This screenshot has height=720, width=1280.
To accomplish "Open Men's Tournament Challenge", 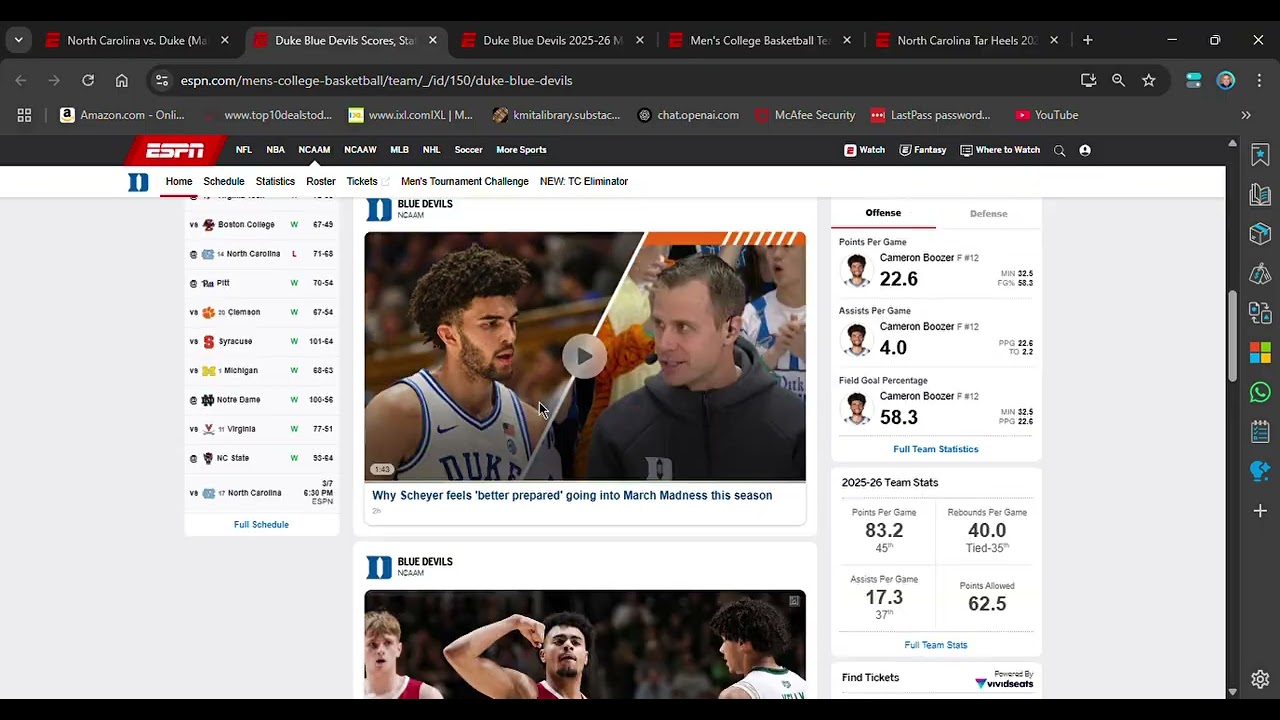I will tap(465, 182).
